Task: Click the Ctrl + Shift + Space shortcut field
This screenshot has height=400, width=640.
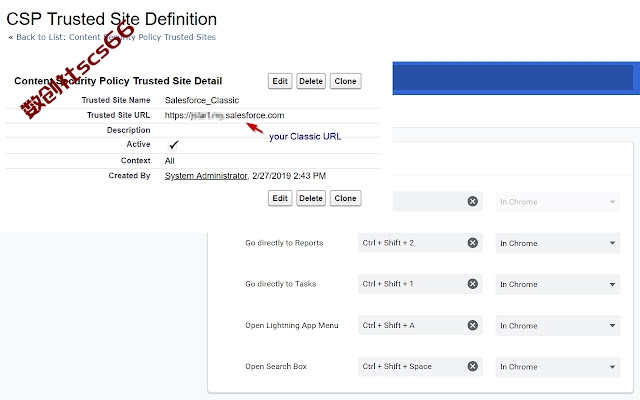Action: tap(420, 366)
